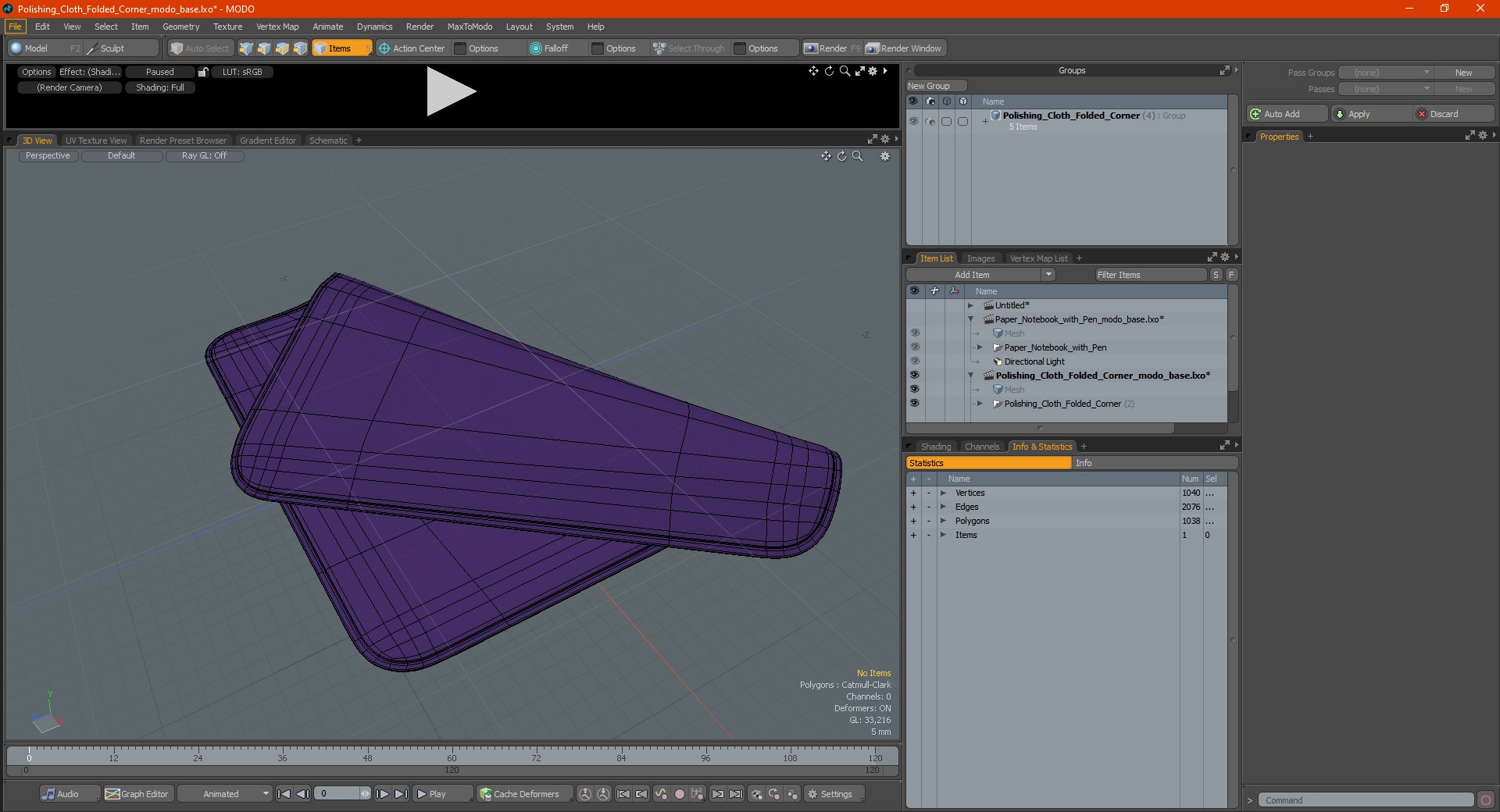Open the Geometry menu
Screen dimensions: 1500x812
click(x=180, y=27)
